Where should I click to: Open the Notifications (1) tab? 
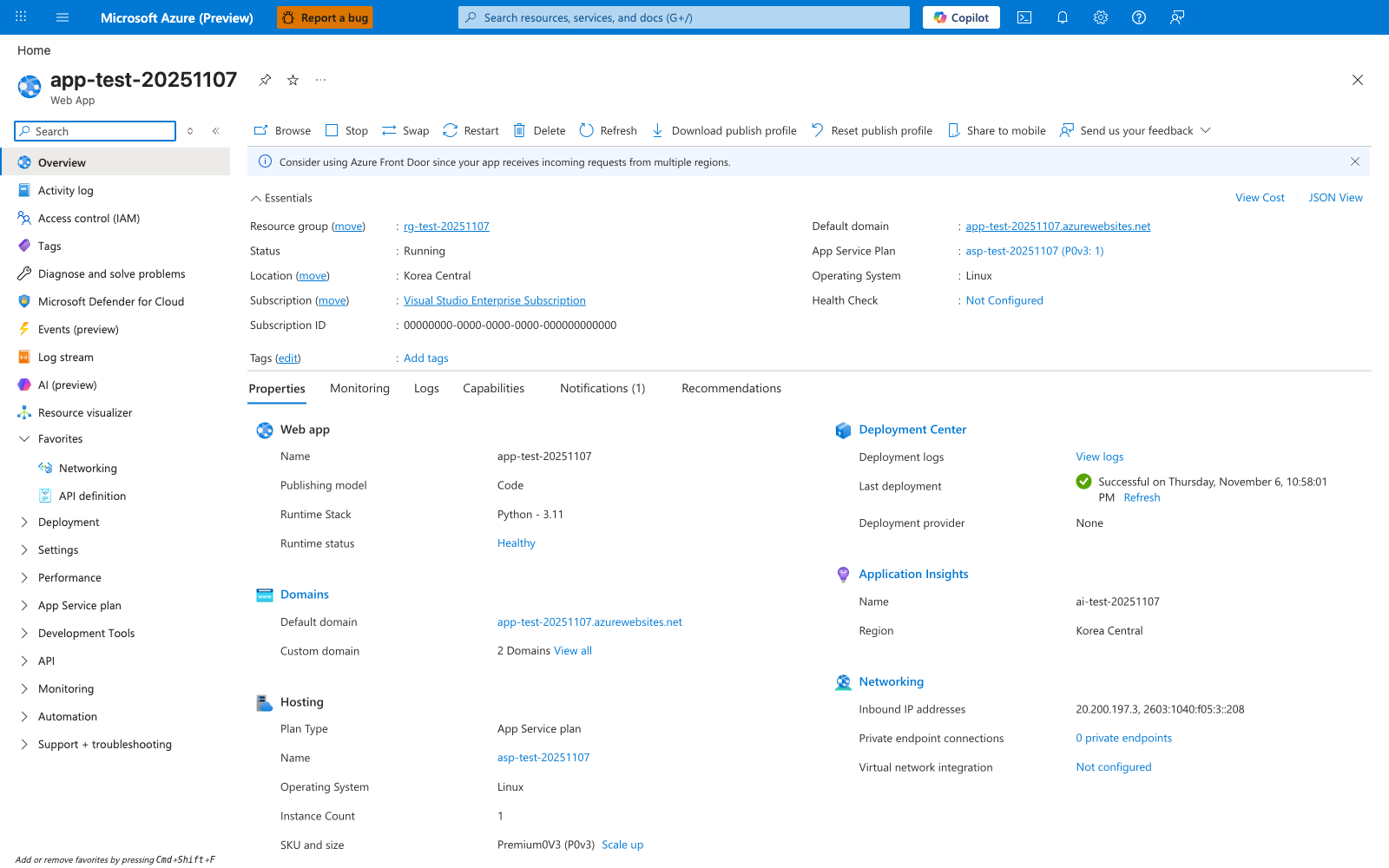(x=602, y=388)
